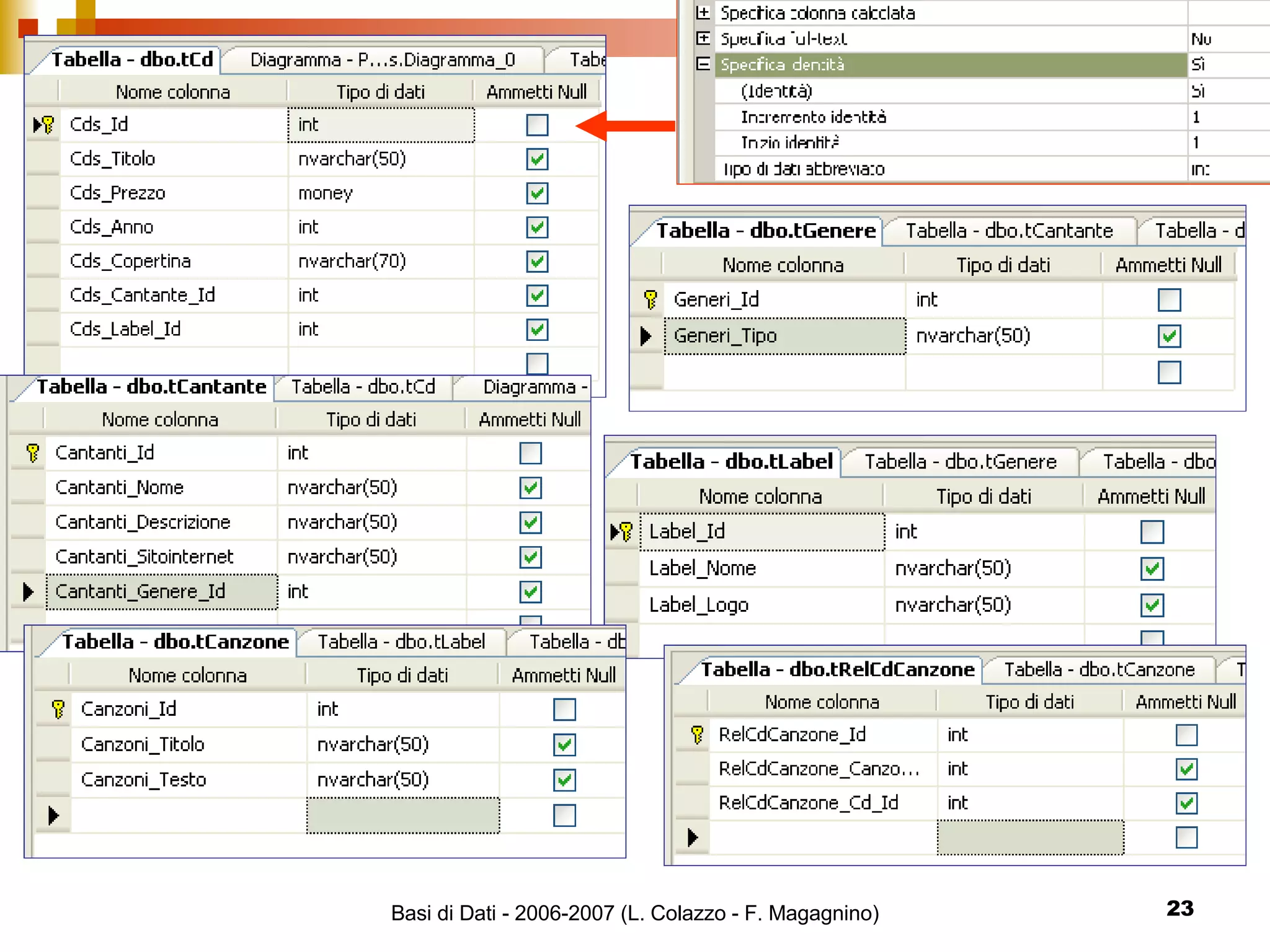Expand the Specifica colonna calcolata group
This screenshot has height=952, width=1270.
click(x=703, y=13)
